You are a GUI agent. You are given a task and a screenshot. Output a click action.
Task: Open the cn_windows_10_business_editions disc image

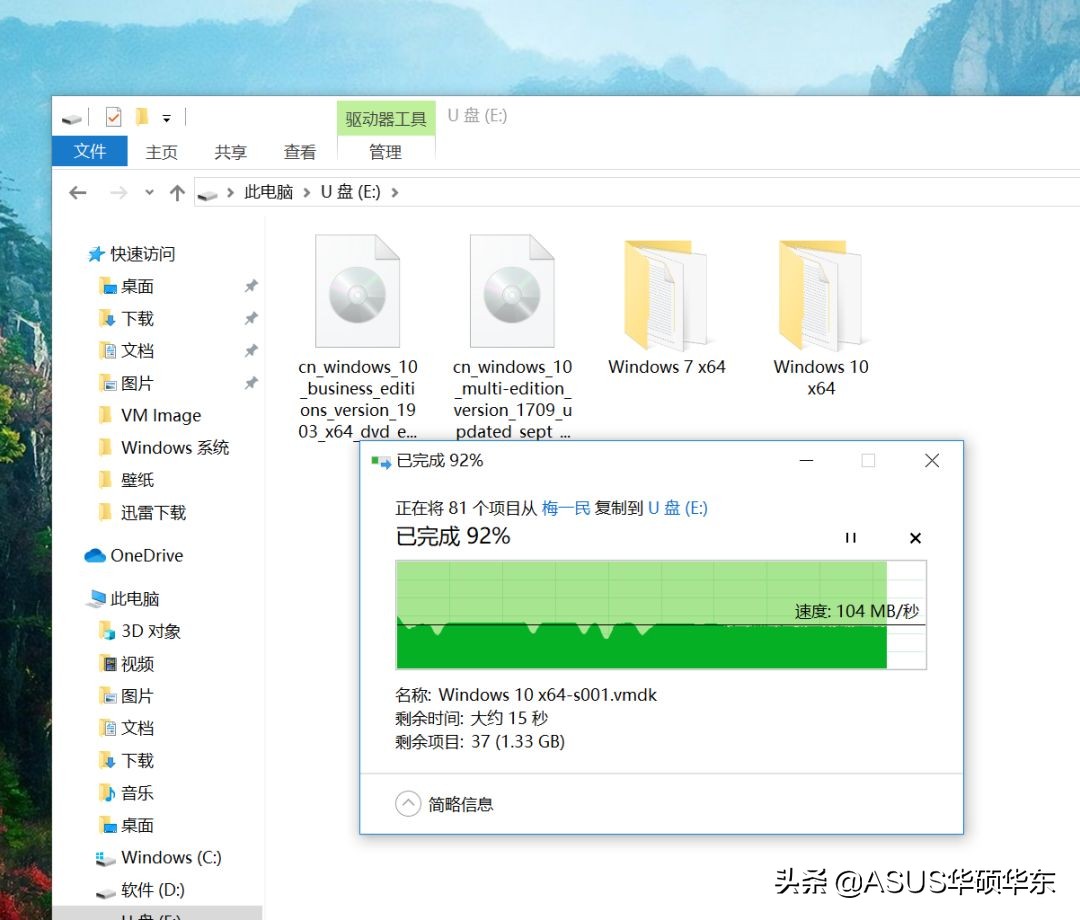pos(358,290)
